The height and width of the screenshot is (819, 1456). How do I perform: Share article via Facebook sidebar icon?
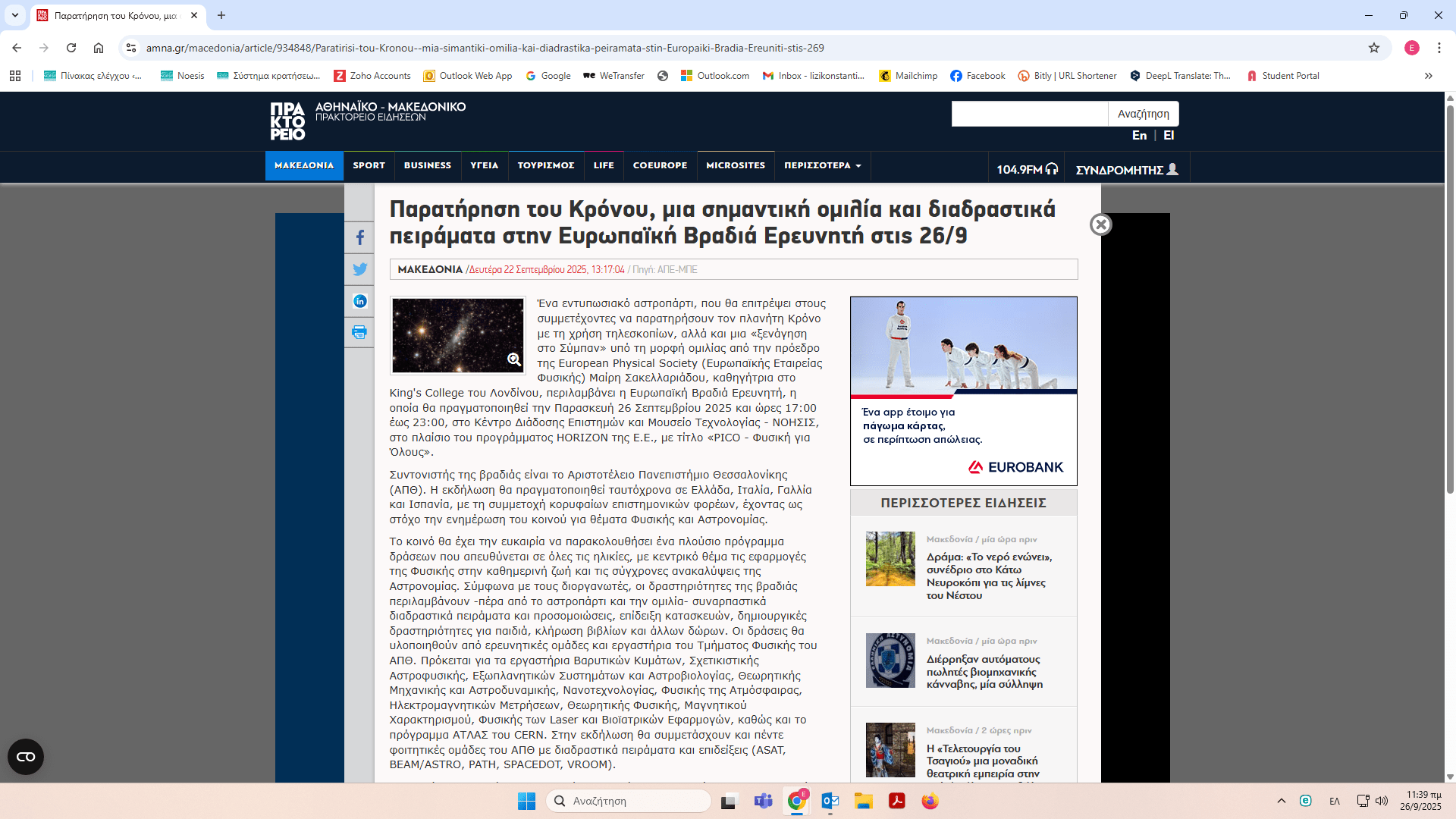[x=359, y=237]
